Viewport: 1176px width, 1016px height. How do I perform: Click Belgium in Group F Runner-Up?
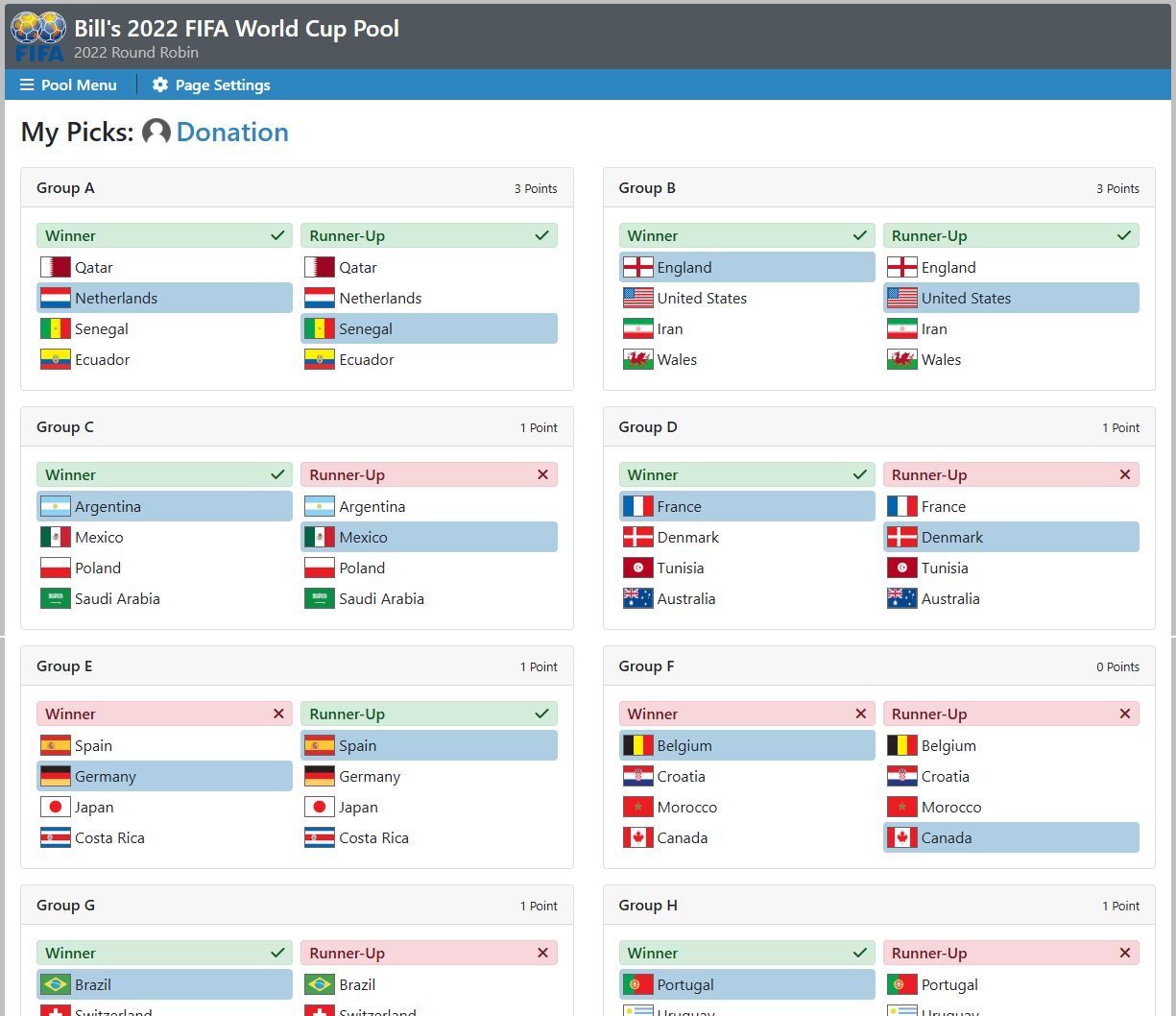tap(1011, 745)
